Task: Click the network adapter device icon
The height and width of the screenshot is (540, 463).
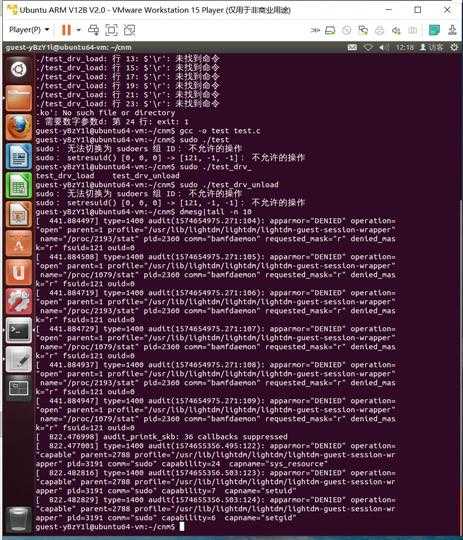Action: pos(363,30)
